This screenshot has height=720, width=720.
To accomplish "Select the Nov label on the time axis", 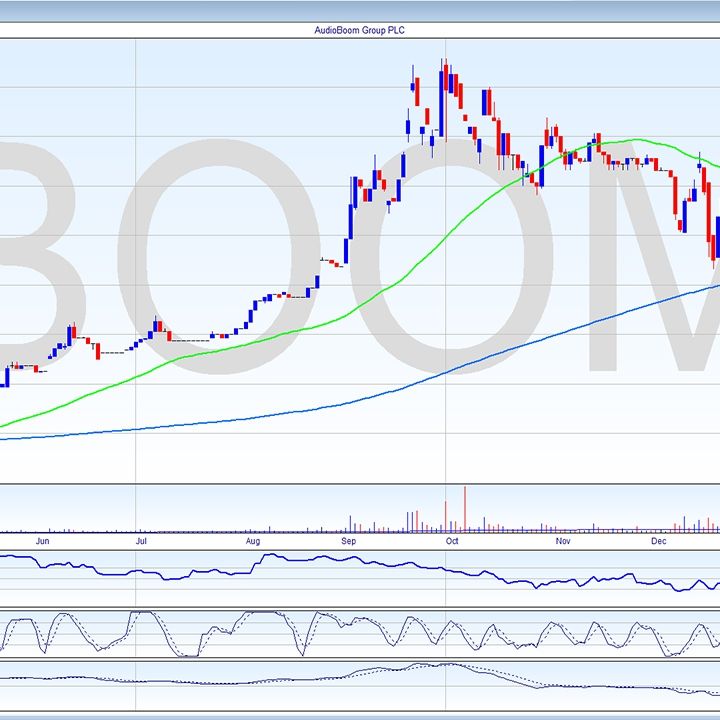I will point(563,541).
